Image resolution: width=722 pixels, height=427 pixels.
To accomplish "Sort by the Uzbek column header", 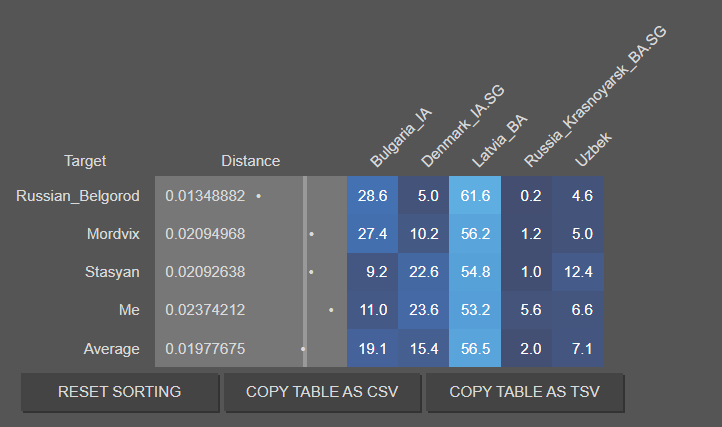I will (594, 149).
